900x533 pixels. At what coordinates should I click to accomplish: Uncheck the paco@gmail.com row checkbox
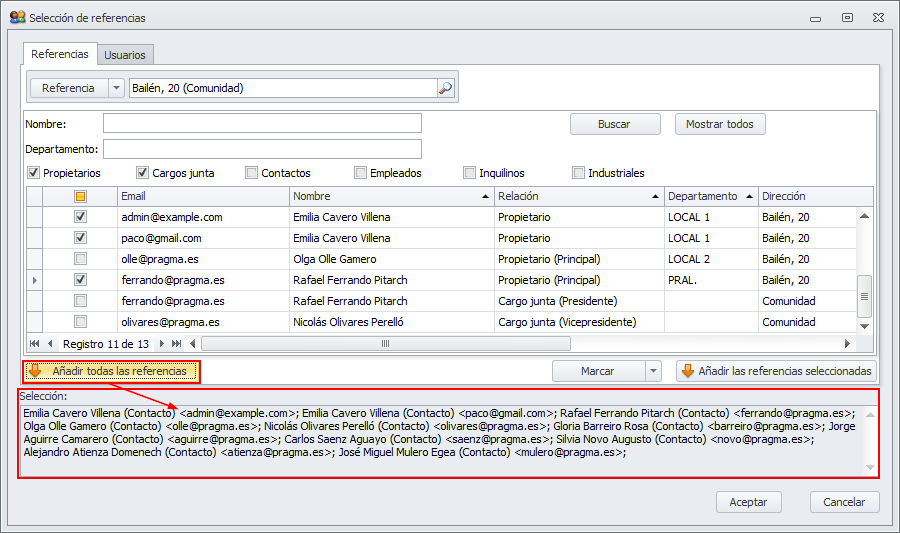(80, 238)
